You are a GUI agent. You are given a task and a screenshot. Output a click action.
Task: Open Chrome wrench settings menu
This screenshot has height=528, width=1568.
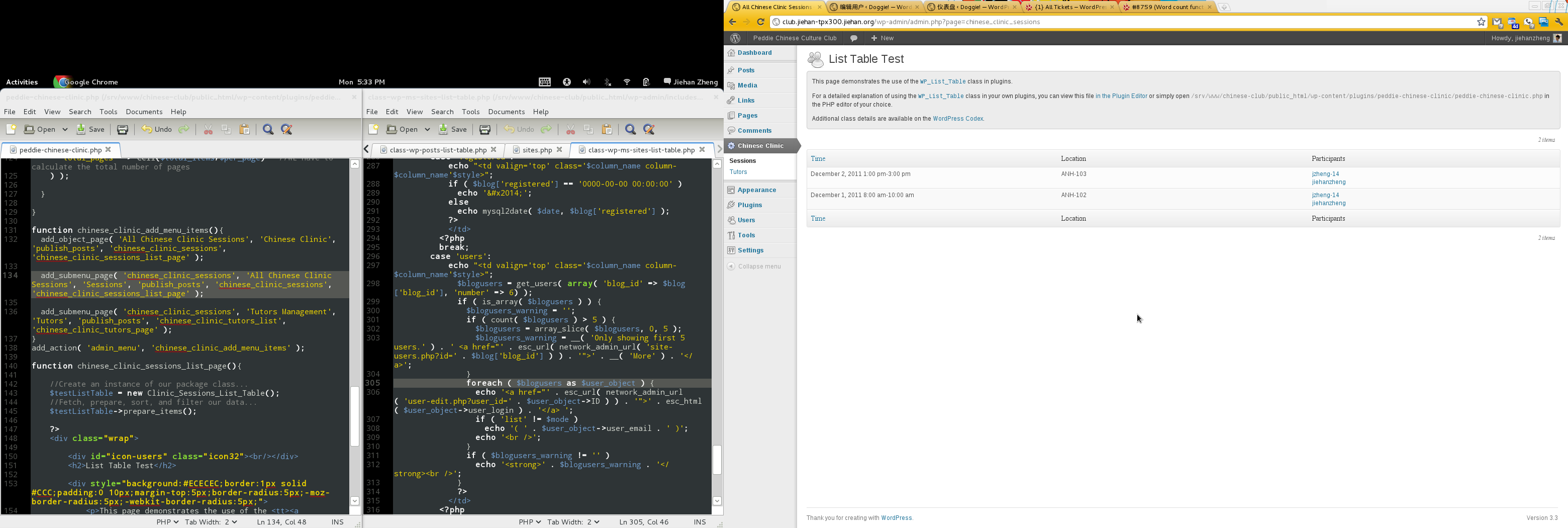1558,22
